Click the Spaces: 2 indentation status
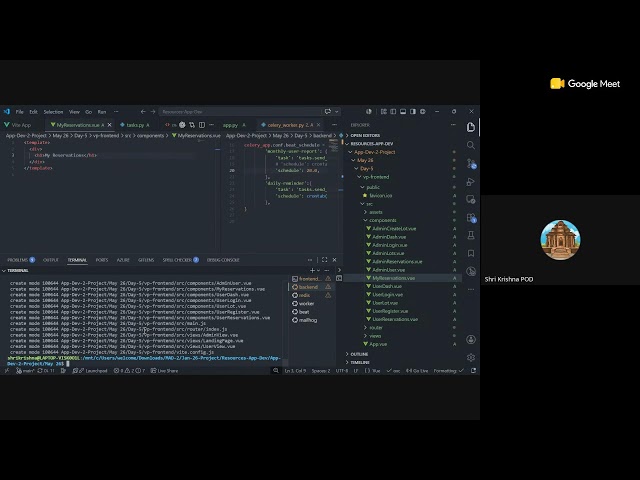The image size is (640, 480). pos(321,371)
